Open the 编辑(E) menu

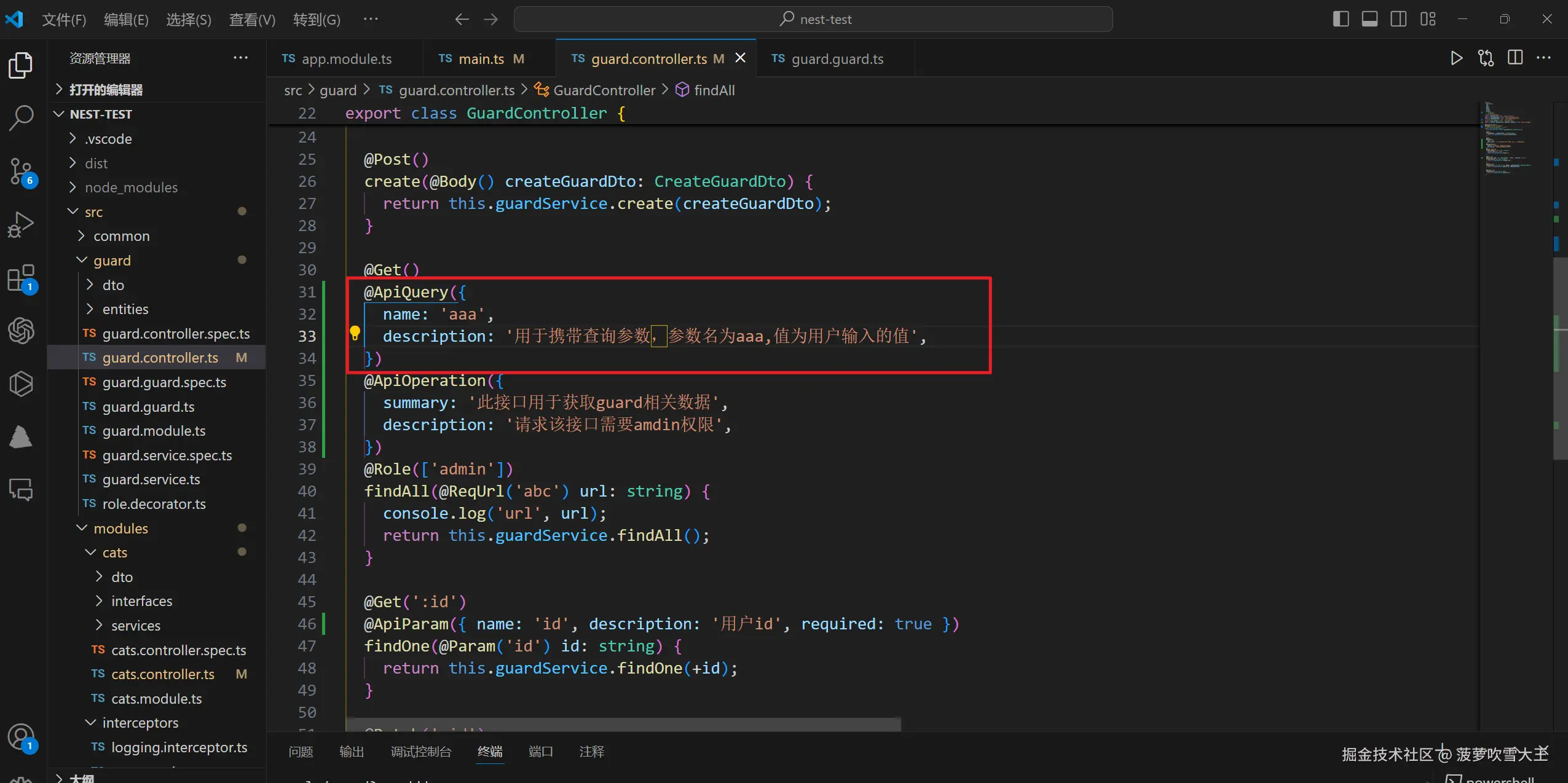pos(126,20)
